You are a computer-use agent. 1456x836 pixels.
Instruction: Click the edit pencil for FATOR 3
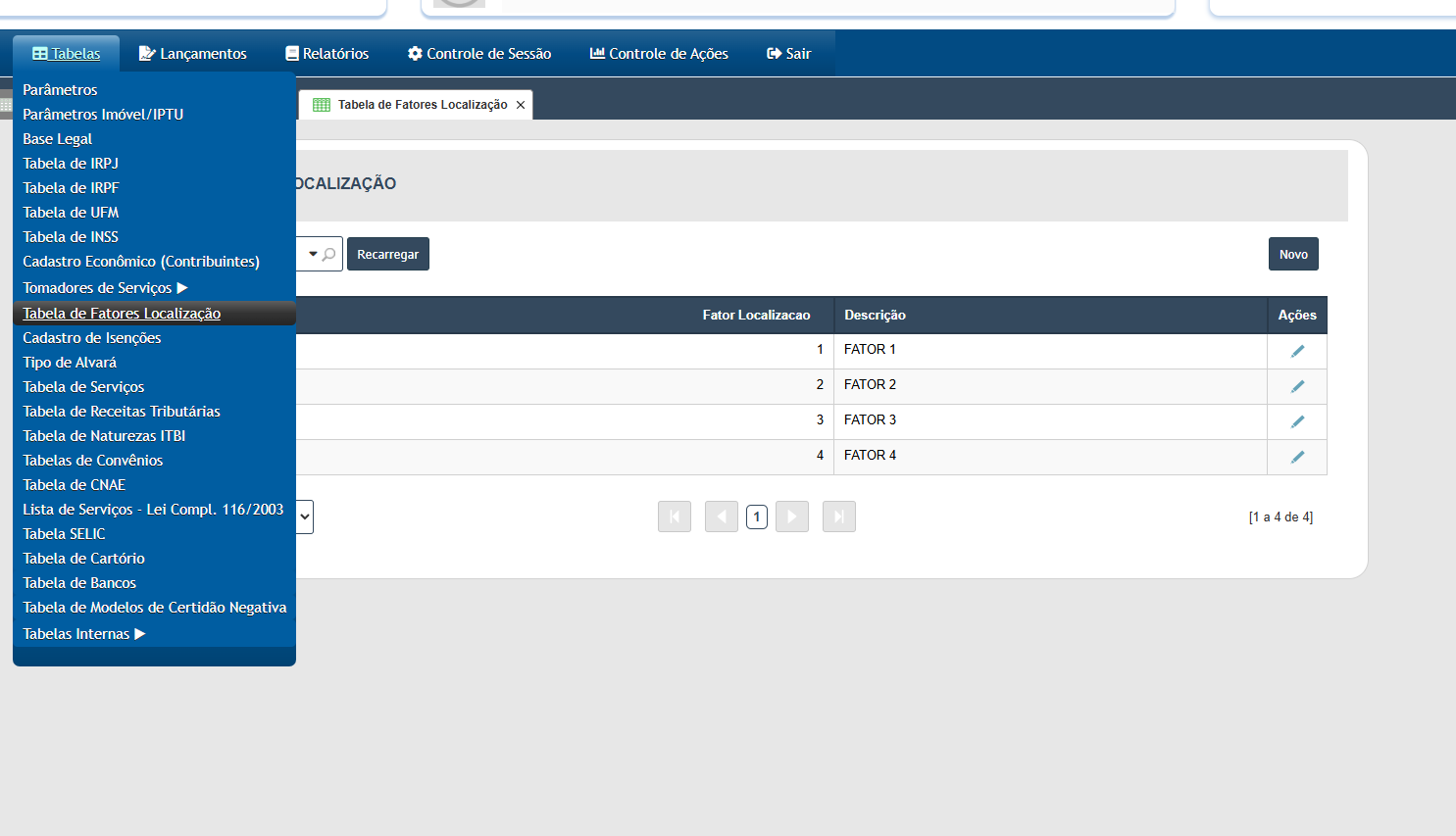[1297, 421]
